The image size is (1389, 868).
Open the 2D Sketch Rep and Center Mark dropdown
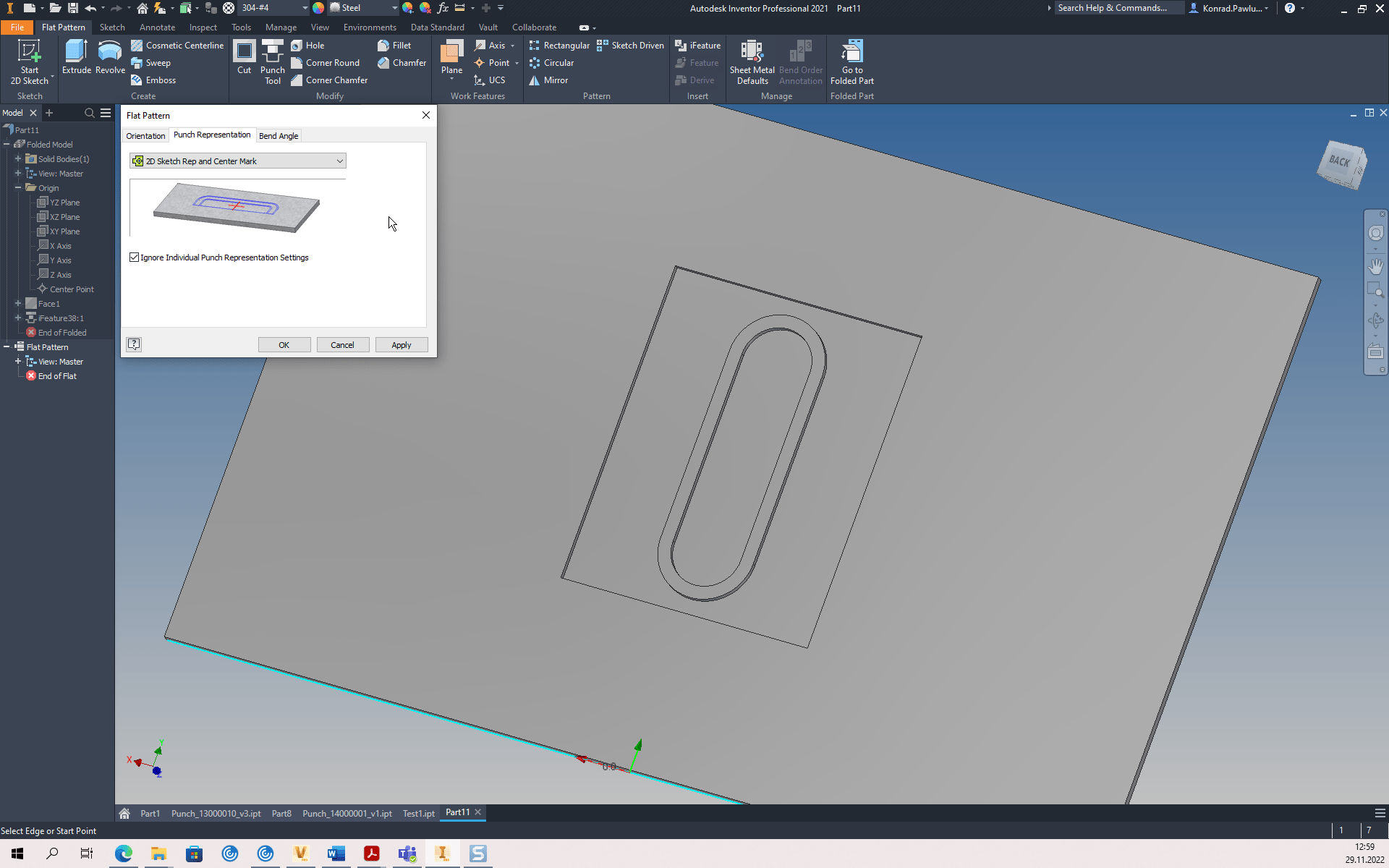pos(339,161)
